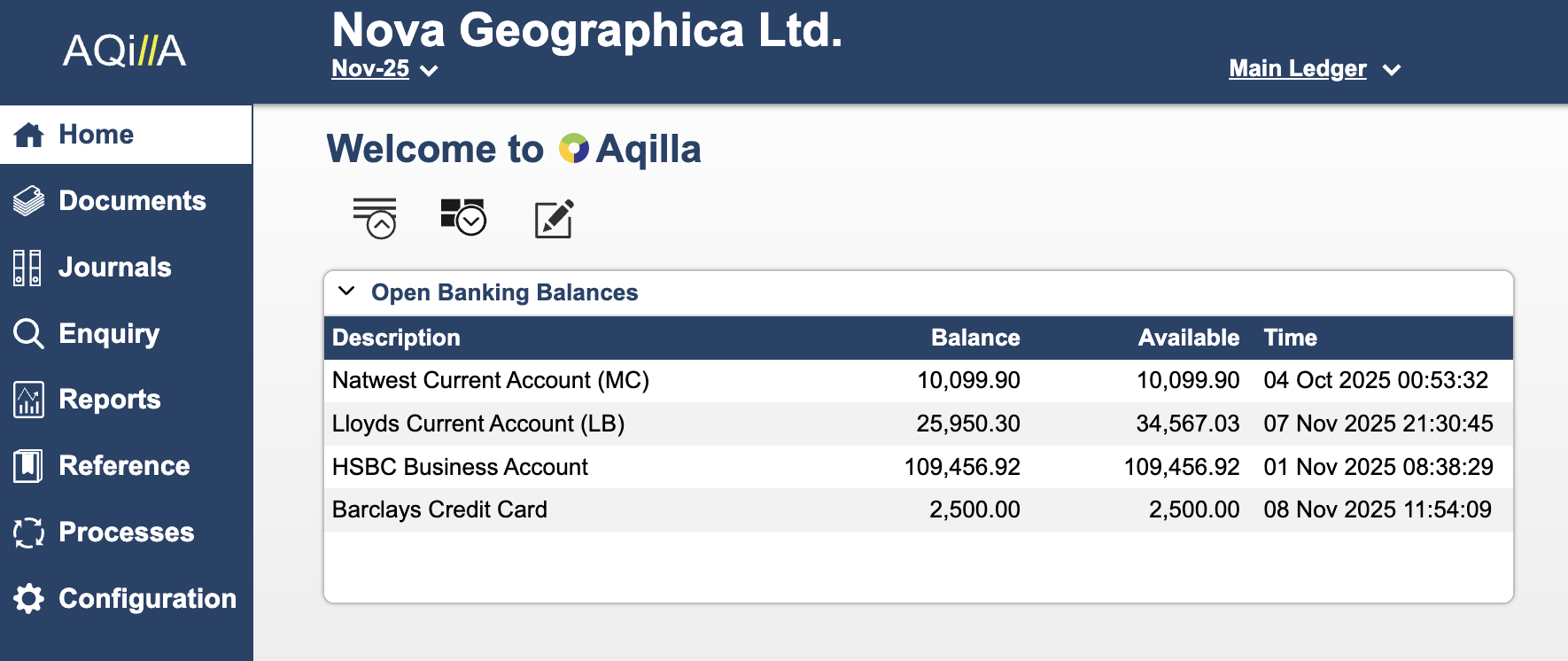Click the Configuration gear icon
The image size is (1568, 661).
[x=28, y=599]
